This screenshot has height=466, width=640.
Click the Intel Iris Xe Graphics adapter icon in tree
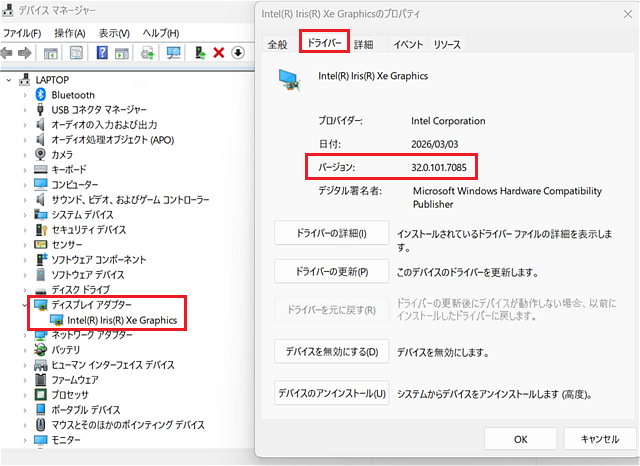click(56, 320)
